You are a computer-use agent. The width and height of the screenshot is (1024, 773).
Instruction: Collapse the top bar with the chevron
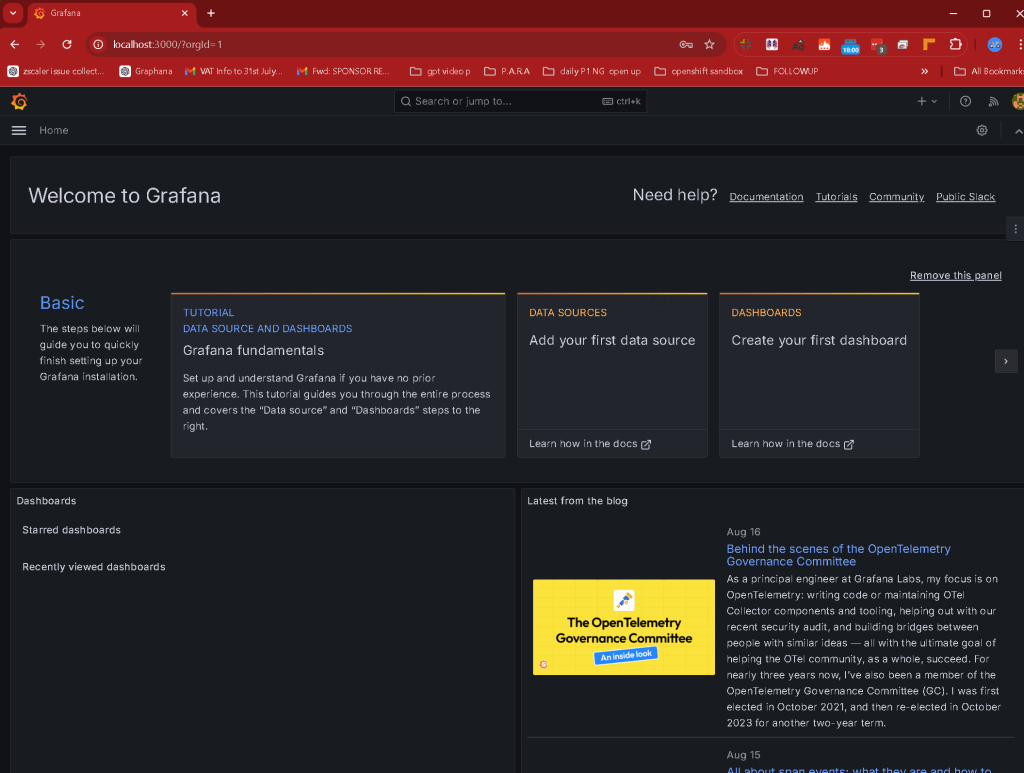pyautogui.click(x=1017, y=131)
